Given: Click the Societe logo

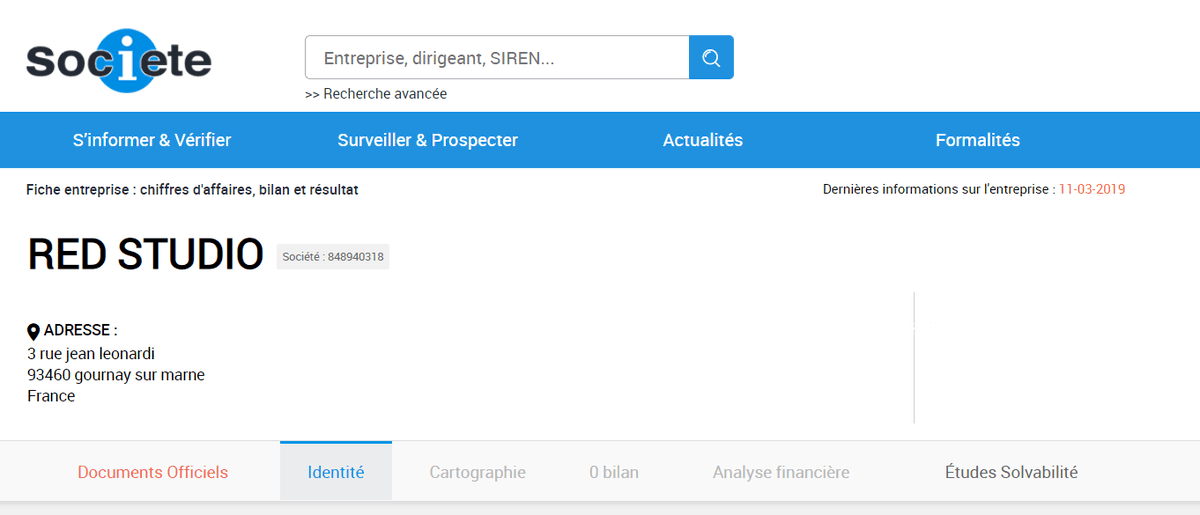Looking at the screenshot, I should [x=118, y=60].
